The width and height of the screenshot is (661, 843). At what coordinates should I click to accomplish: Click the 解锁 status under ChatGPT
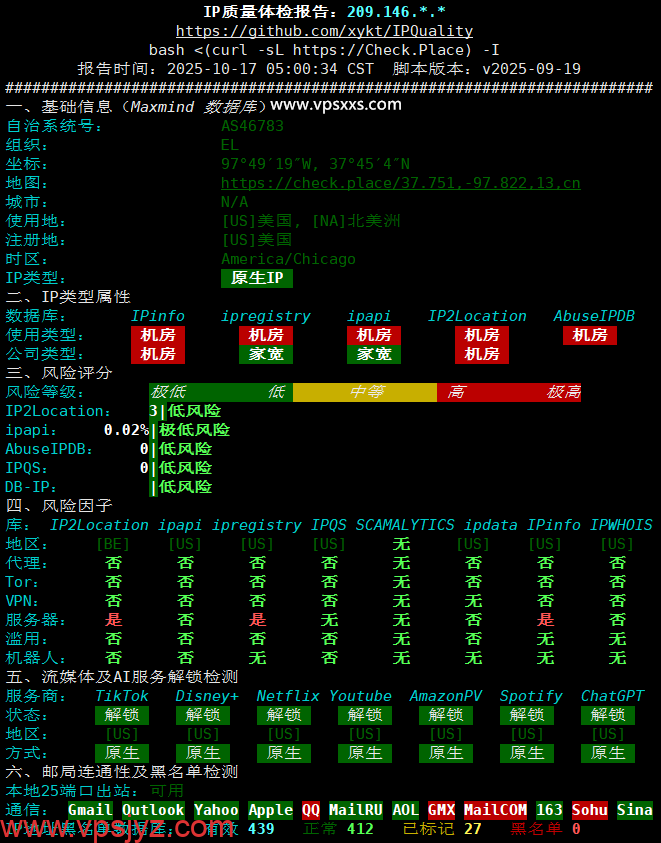click(x=608, y=715)
